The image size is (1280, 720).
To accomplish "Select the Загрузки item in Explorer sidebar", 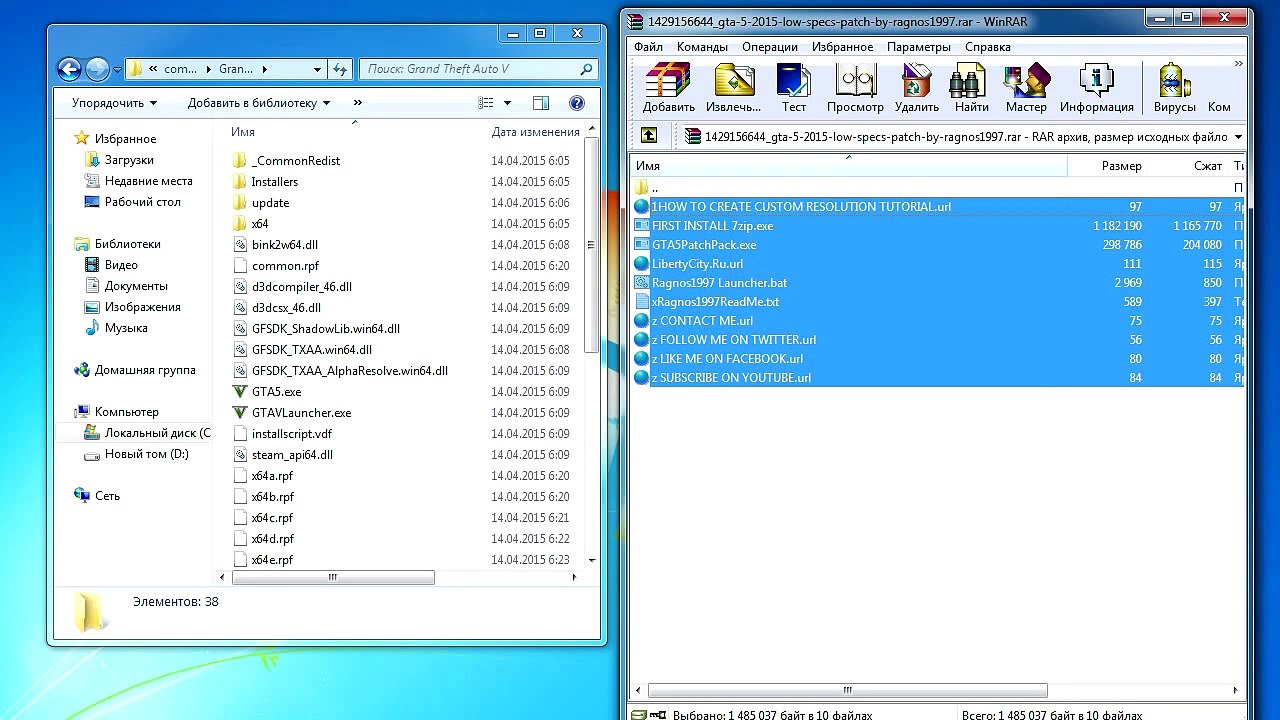I will coord(129,160).
